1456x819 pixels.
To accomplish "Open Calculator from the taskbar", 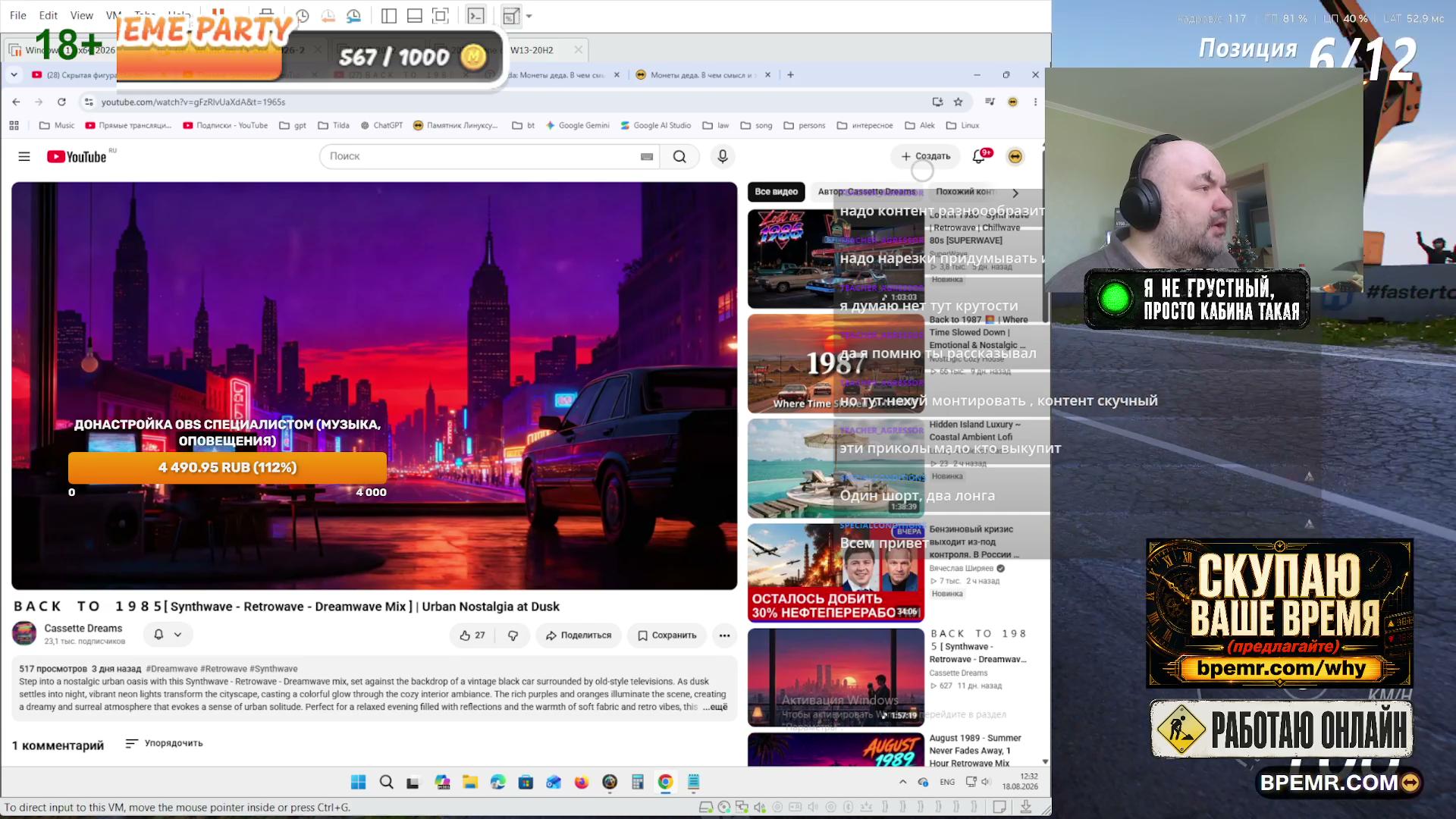I will coord(637,782).
